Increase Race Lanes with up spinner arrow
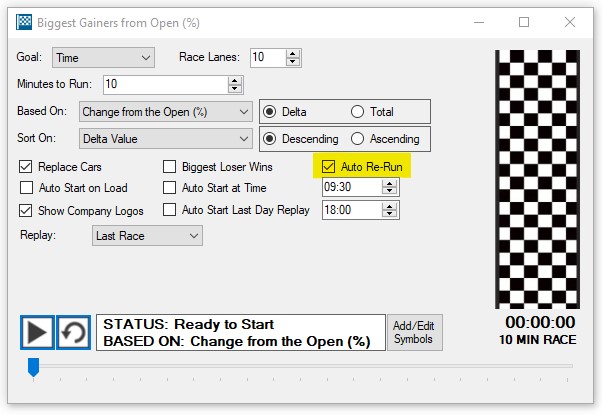The height and width of the screenshot is (415, 602). click(292, 54)
